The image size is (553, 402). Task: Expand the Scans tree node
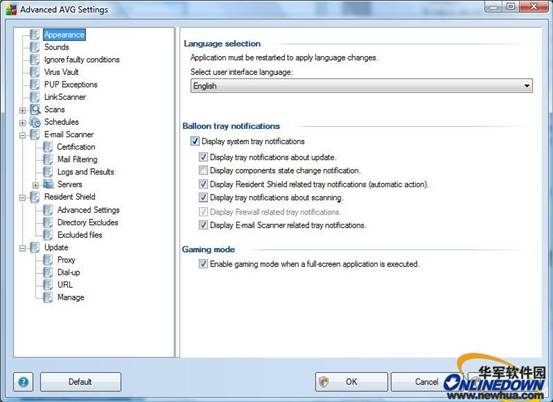tap(23, 110)
